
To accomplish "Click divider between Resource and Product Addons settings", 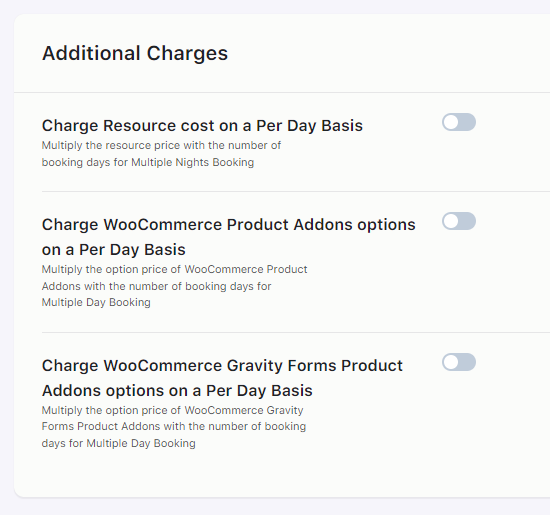I will pyautogui.click(x=296, y=192).
